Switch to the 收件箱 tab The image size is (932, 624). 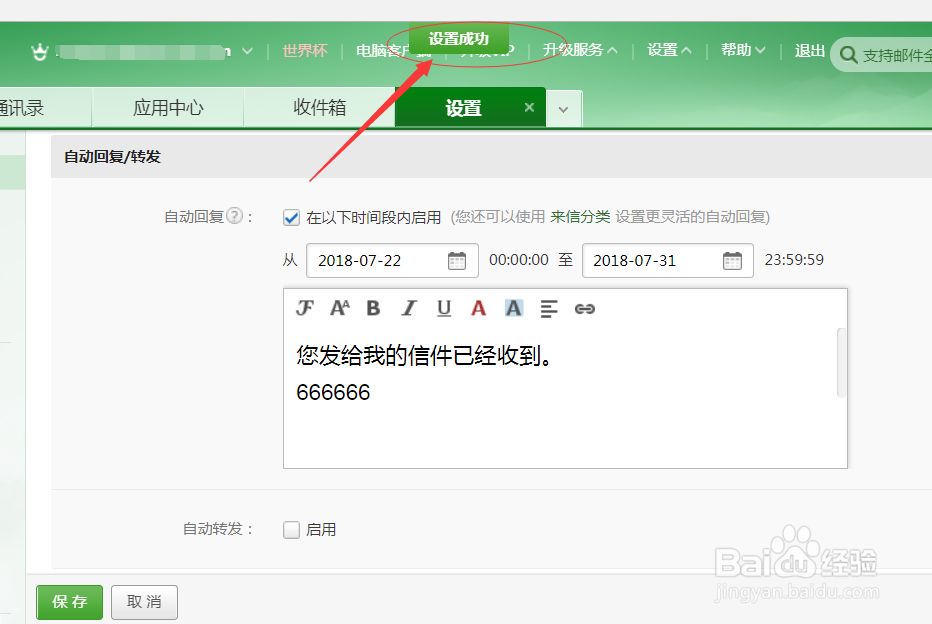pyautogui.click(x=320, y=107)
